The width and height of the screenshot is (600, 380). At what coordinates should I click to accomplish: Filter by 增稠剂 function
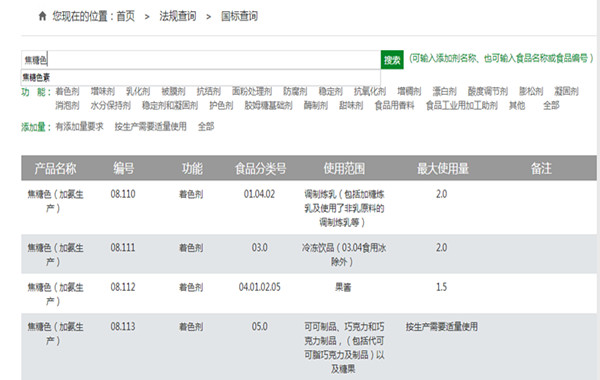[409, 91]
